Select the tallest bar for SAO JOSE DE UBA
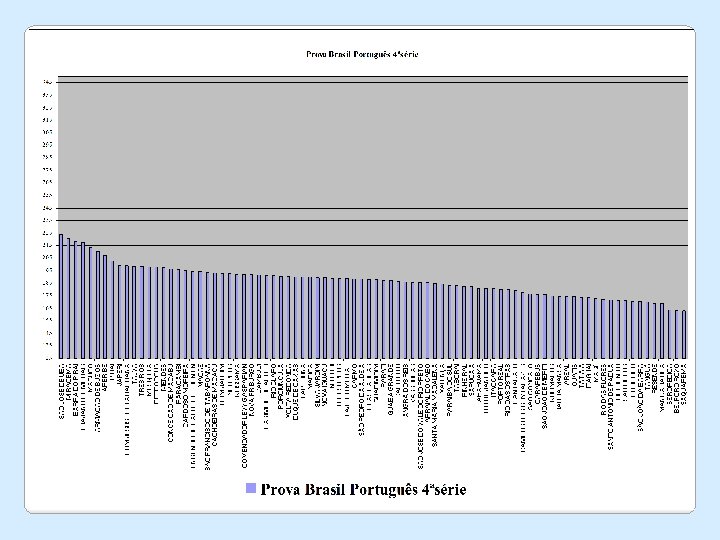Viewport: 720px width, 540px height. pos(61,296)
